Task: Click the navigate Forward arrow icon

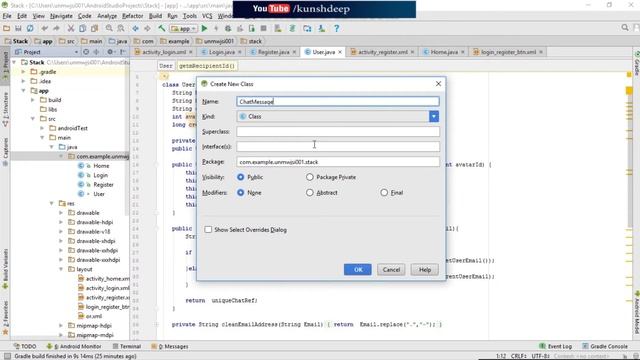Action: tap(147, 29)
